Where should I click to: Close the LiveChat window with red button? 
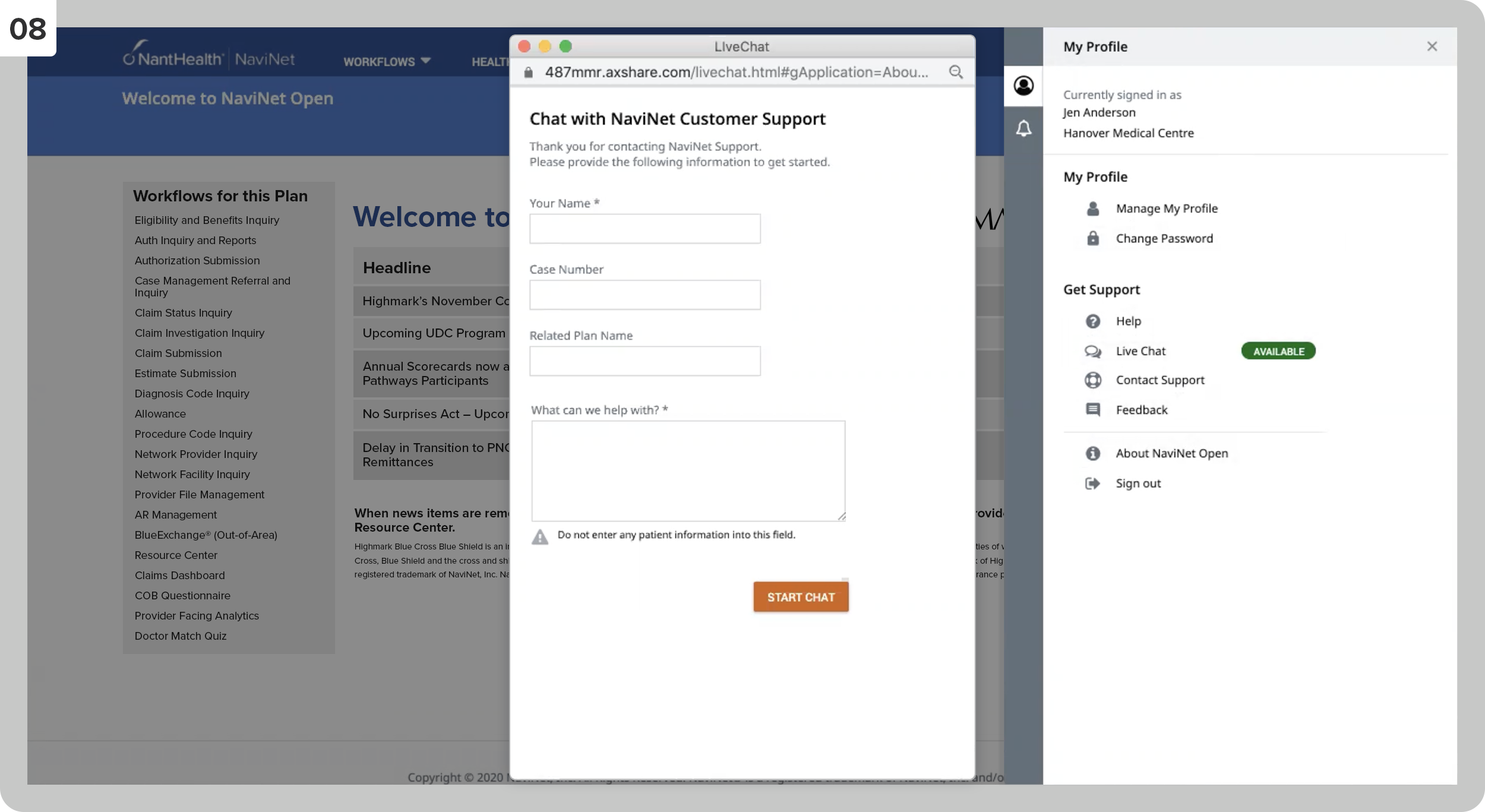click(x=524, y=46)
